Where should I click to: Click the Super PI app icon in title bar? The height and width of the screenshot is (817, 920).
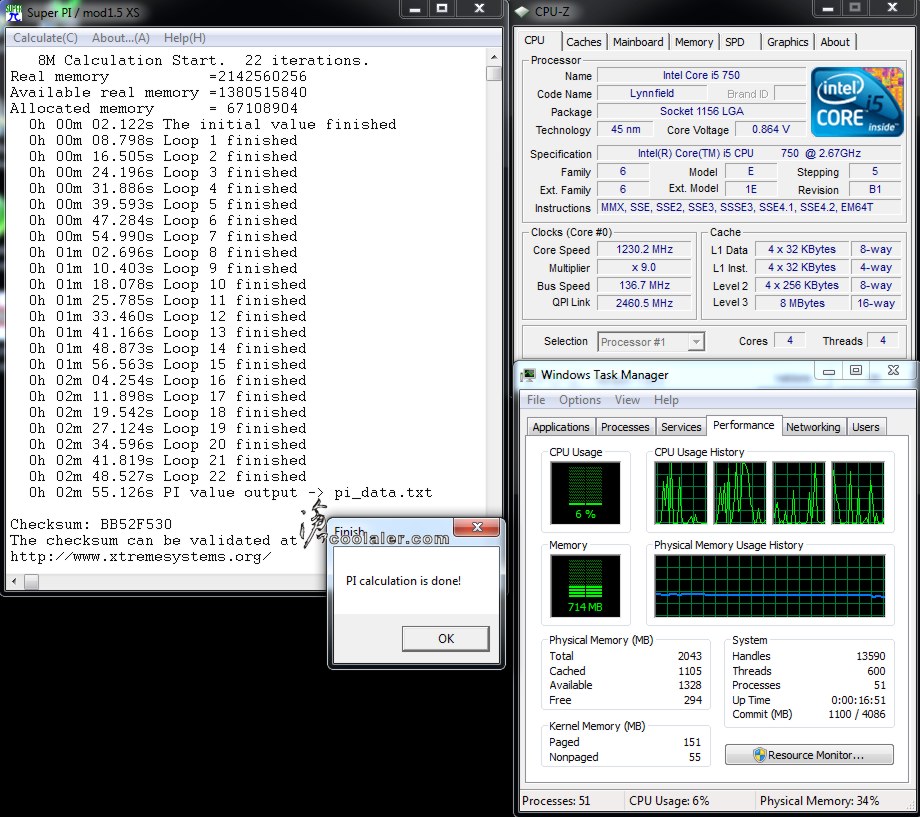click(x=14, y=12)
